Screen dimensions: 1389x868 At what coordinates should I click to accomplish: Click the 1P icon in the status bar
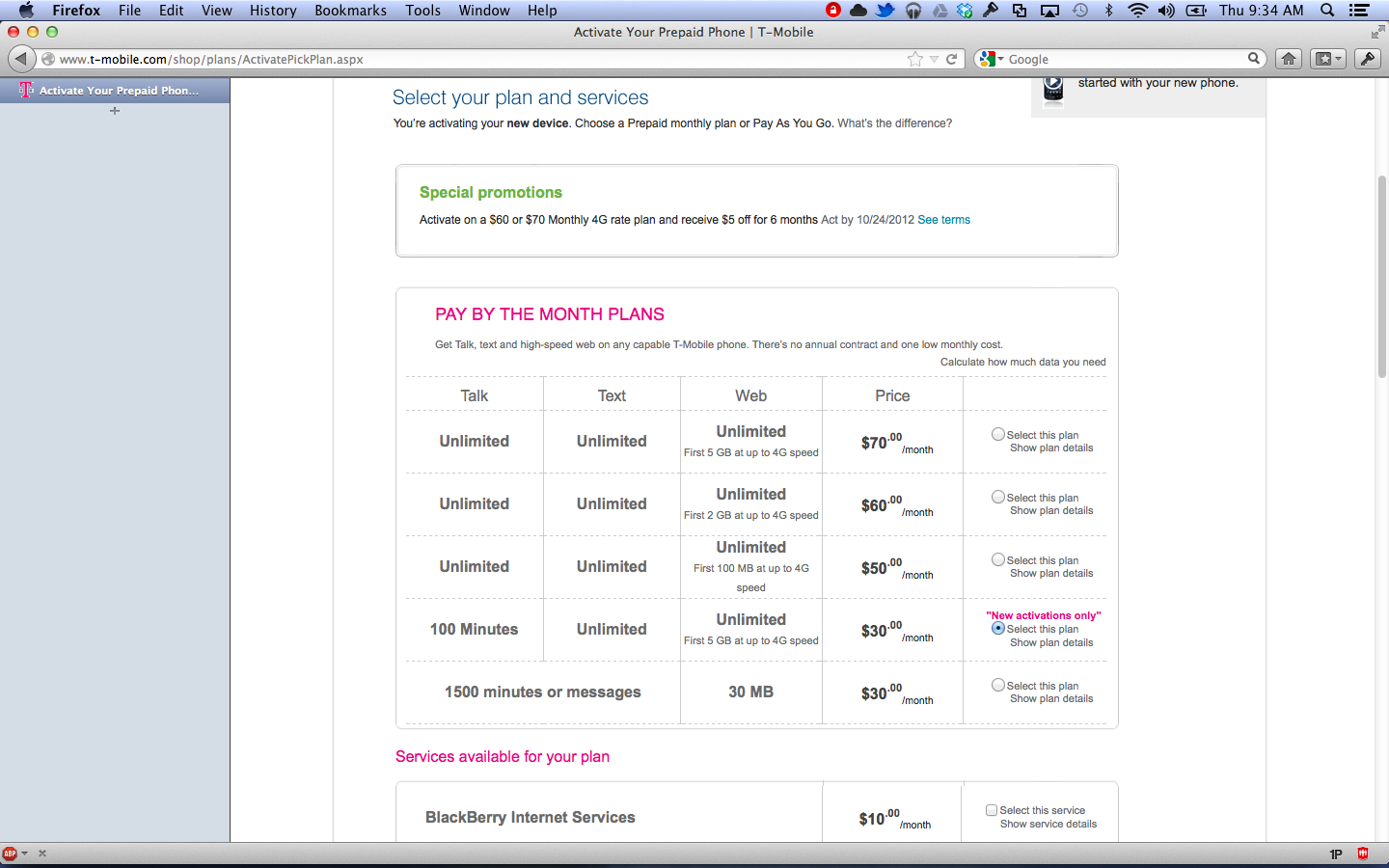1336,854
